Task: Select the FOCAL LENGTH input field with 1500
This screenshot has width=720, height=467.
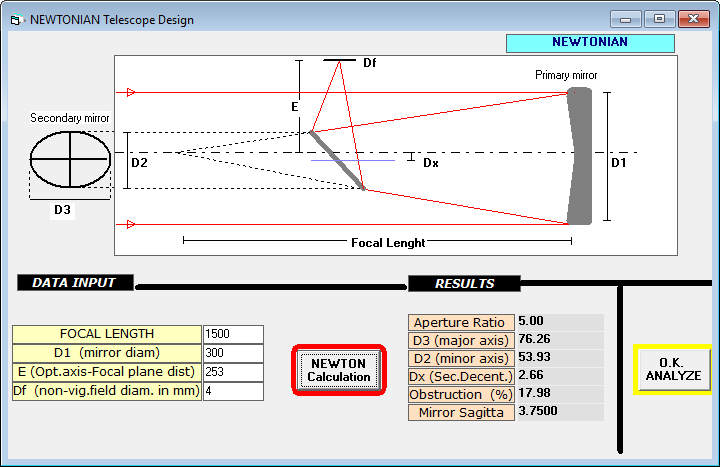Action: [x=233, y=334]
